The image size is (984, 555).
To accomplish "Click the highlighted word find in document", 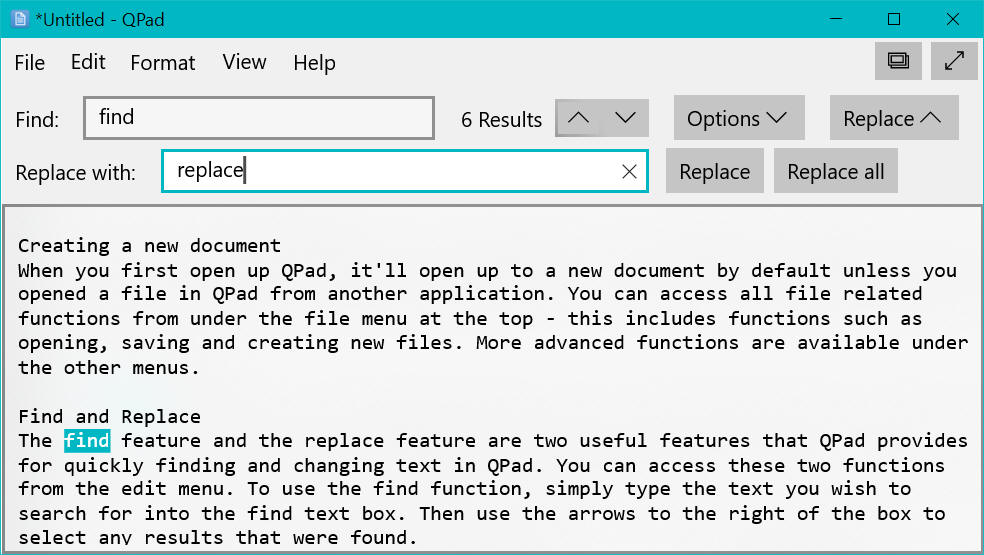I will pos(87,441).
